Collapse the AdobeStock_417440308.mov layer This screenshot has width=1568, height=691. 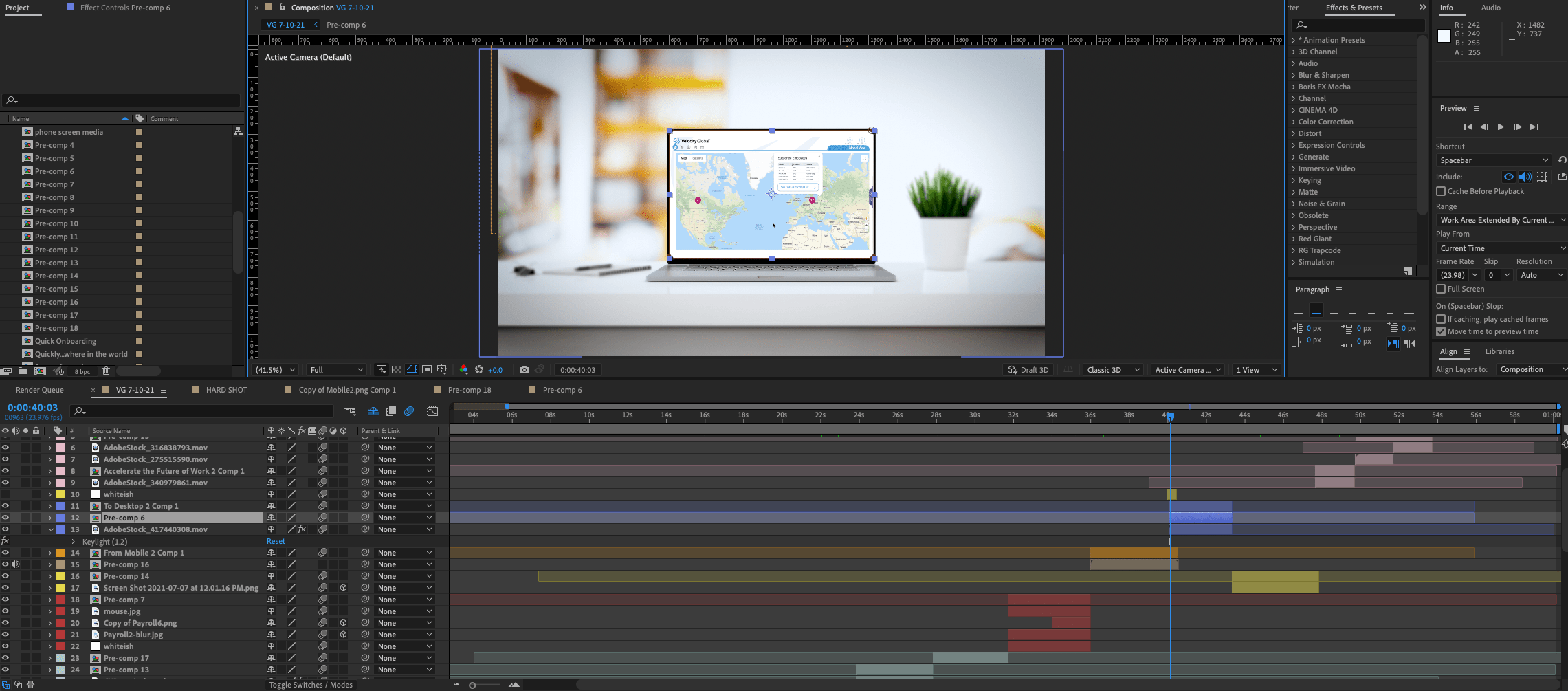pyautogui.click(x=50, y=529)
